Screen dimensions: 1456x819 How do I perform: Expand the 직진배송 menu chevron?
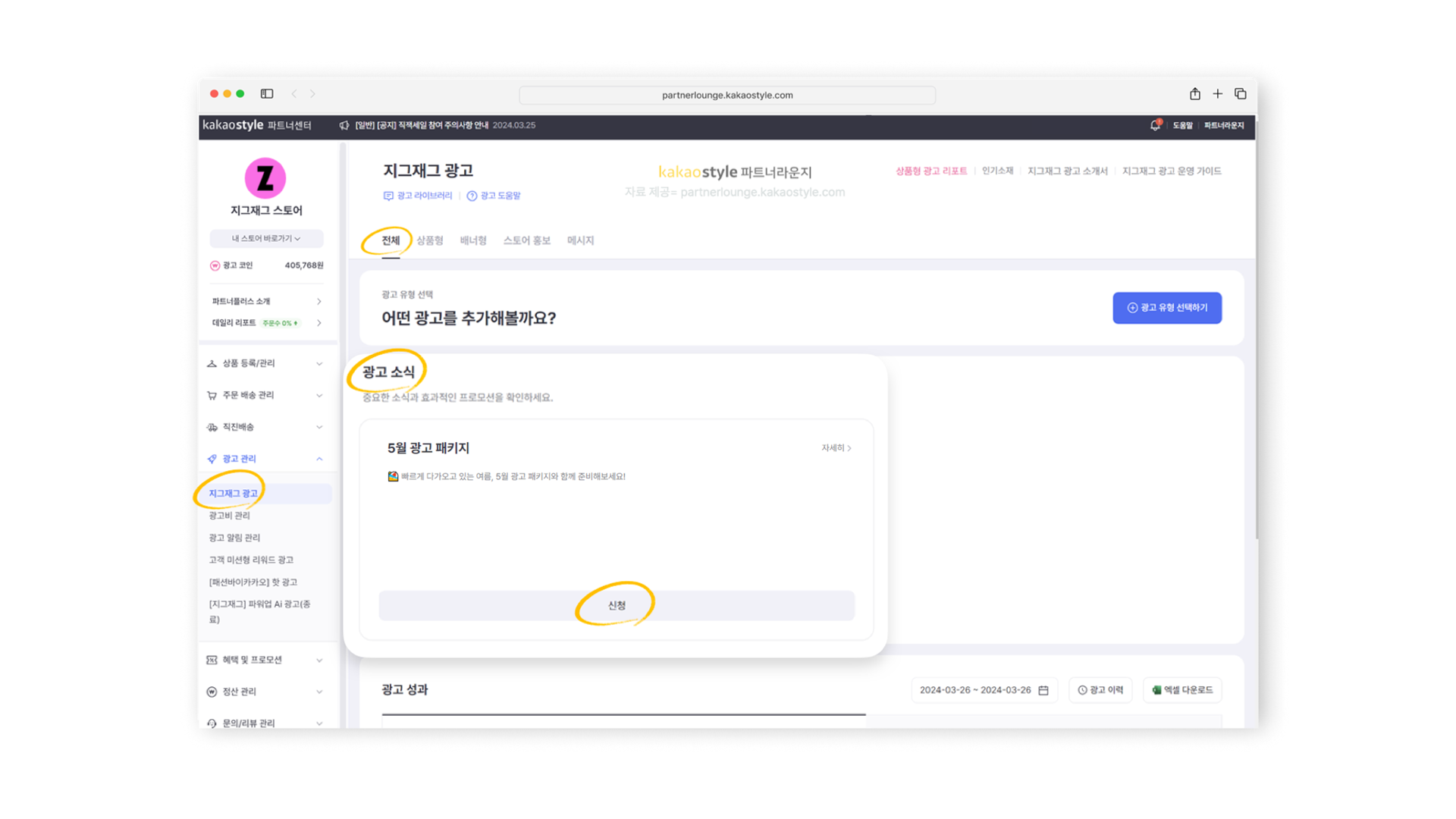(x=319, y=427)
